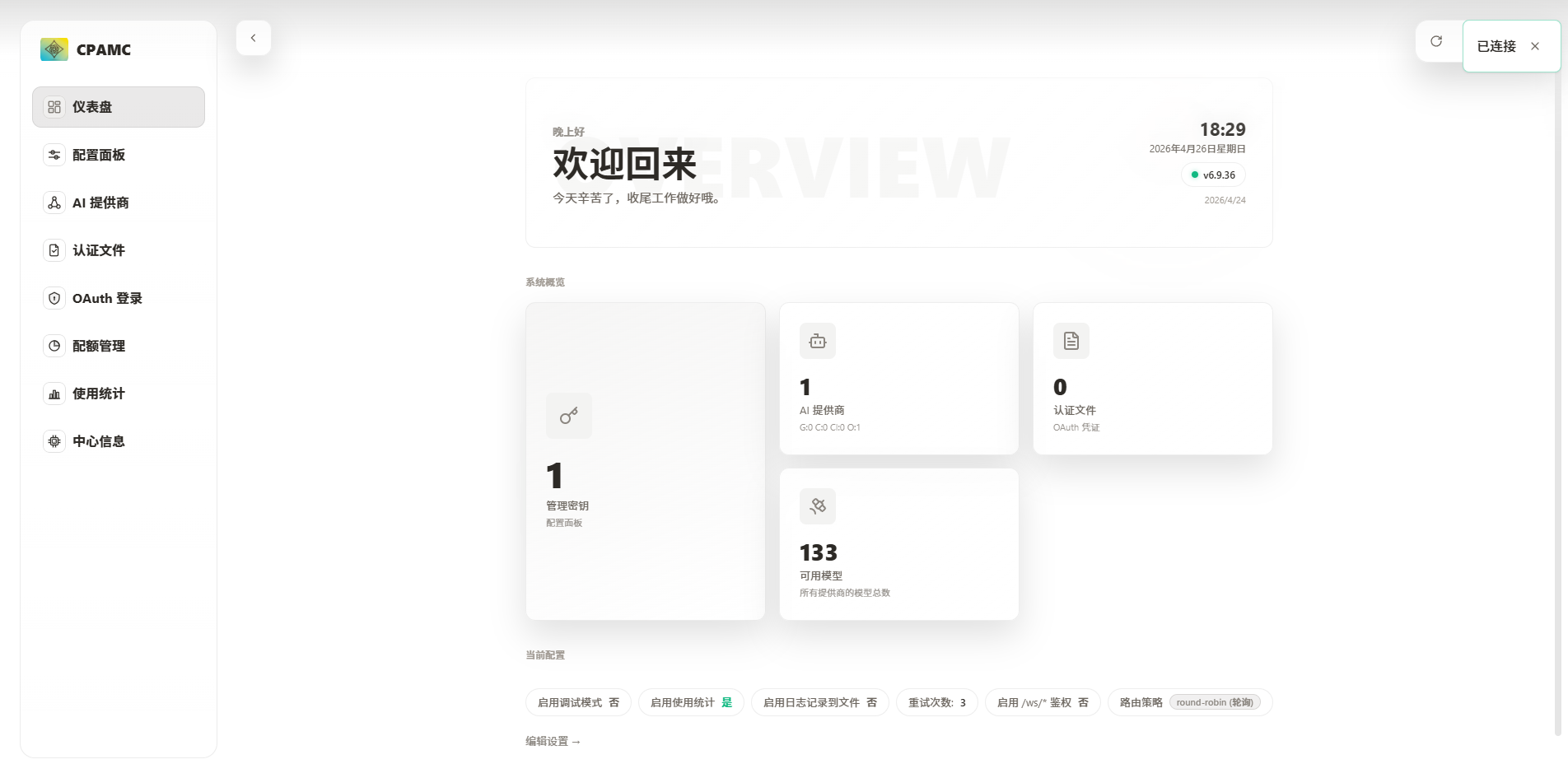Click the robot icon in AI 提供商 card

point(818,341)
